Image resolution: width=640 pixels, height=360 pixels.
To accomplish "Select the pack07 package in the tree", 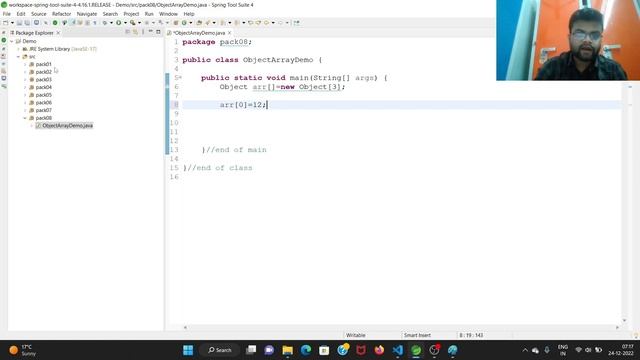I will 44,110.
